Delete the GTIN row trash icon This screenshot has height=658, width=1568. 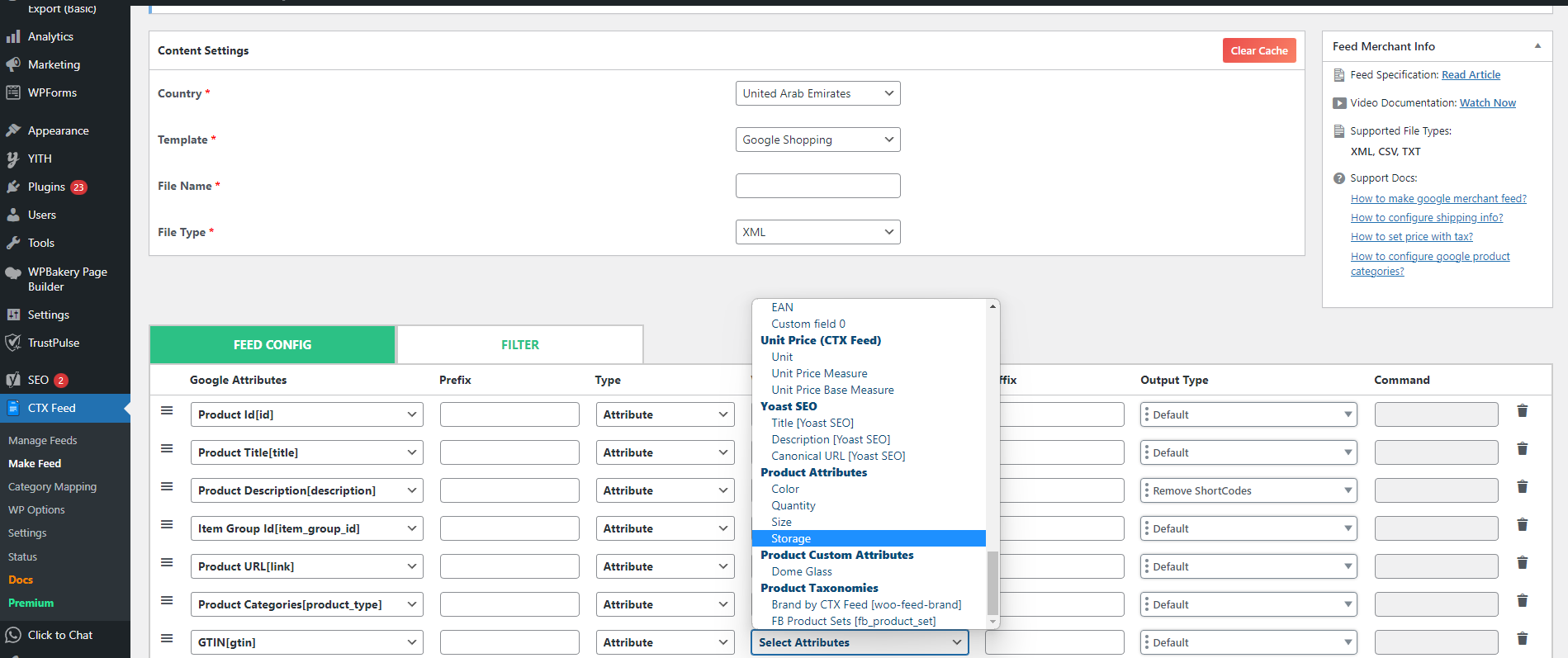pyautogui.click(x=1523, y=639)
